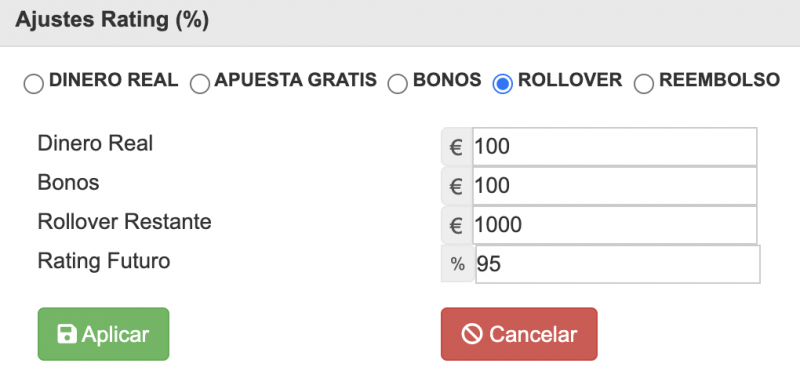Click the euro symbol beside Dinero Real field
This screenshot has width=800, height=367.
coord(456,147)
